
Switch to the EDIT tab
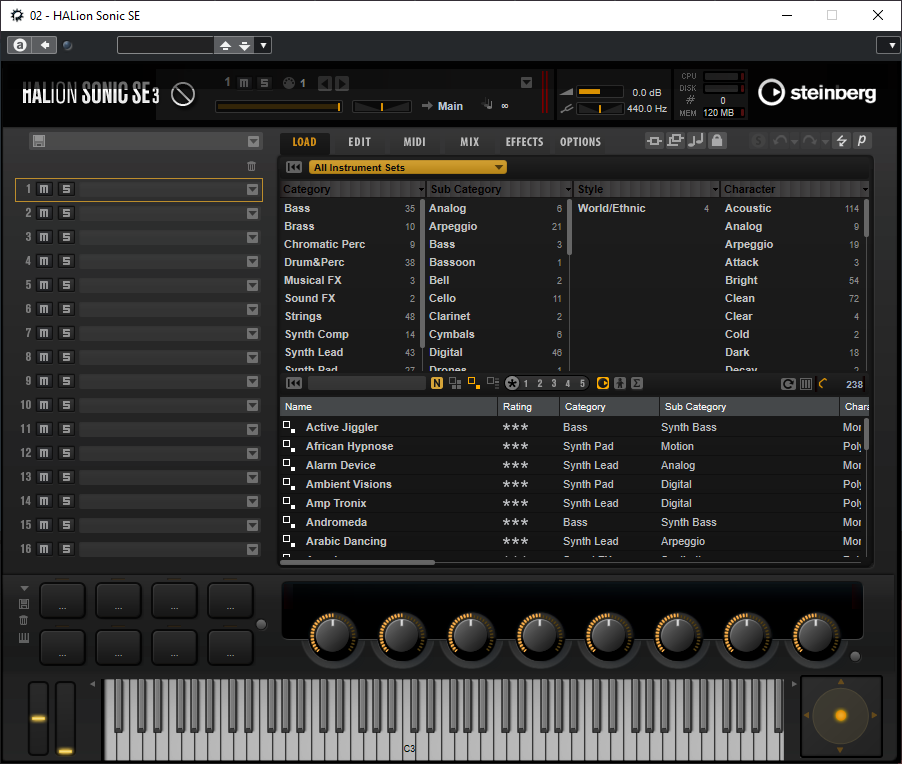(359, 142)
